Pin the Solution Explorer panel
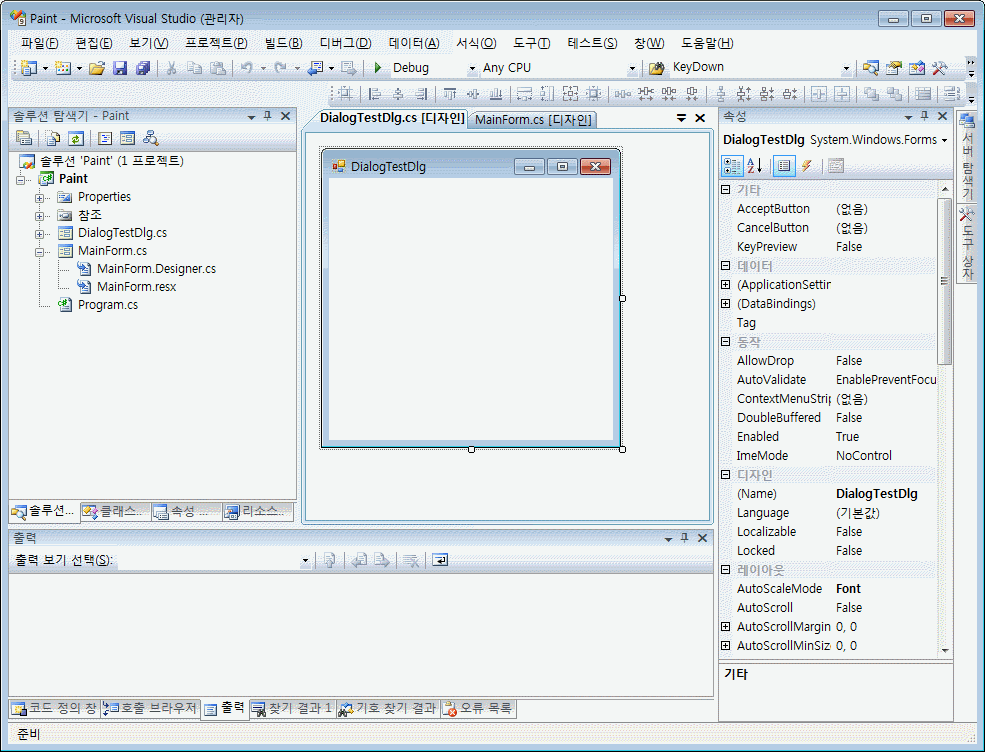Screen dimensions: 985x752 coord(268,116)
